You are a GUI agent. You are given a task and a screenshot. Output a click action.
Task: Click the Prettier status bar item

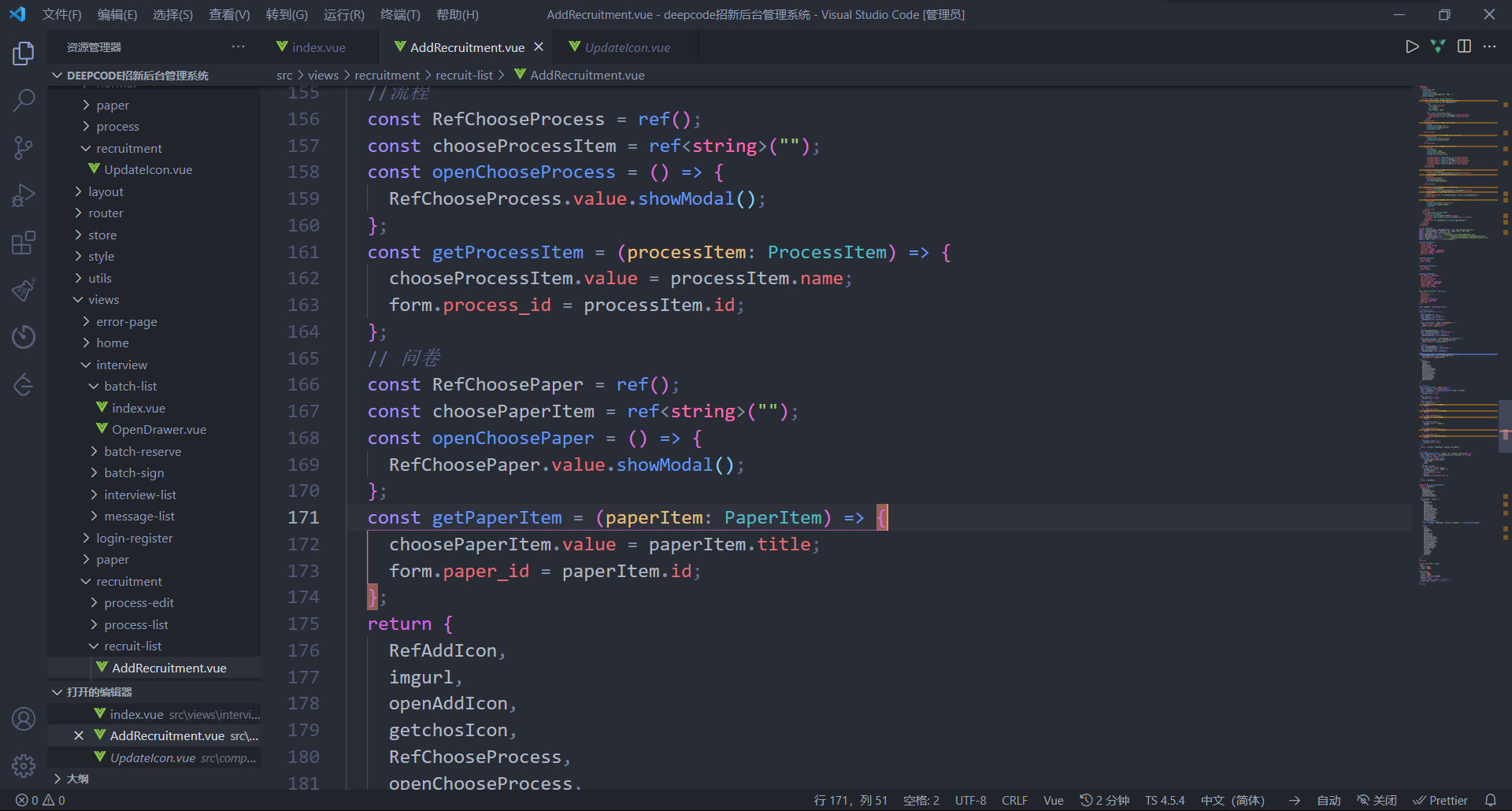[x=1440, y=800]
